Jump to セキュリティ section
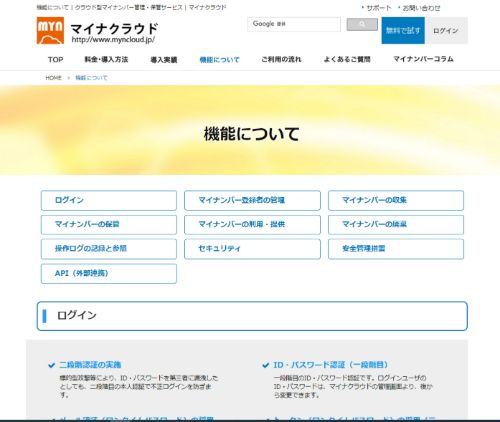 coord(252,249)
